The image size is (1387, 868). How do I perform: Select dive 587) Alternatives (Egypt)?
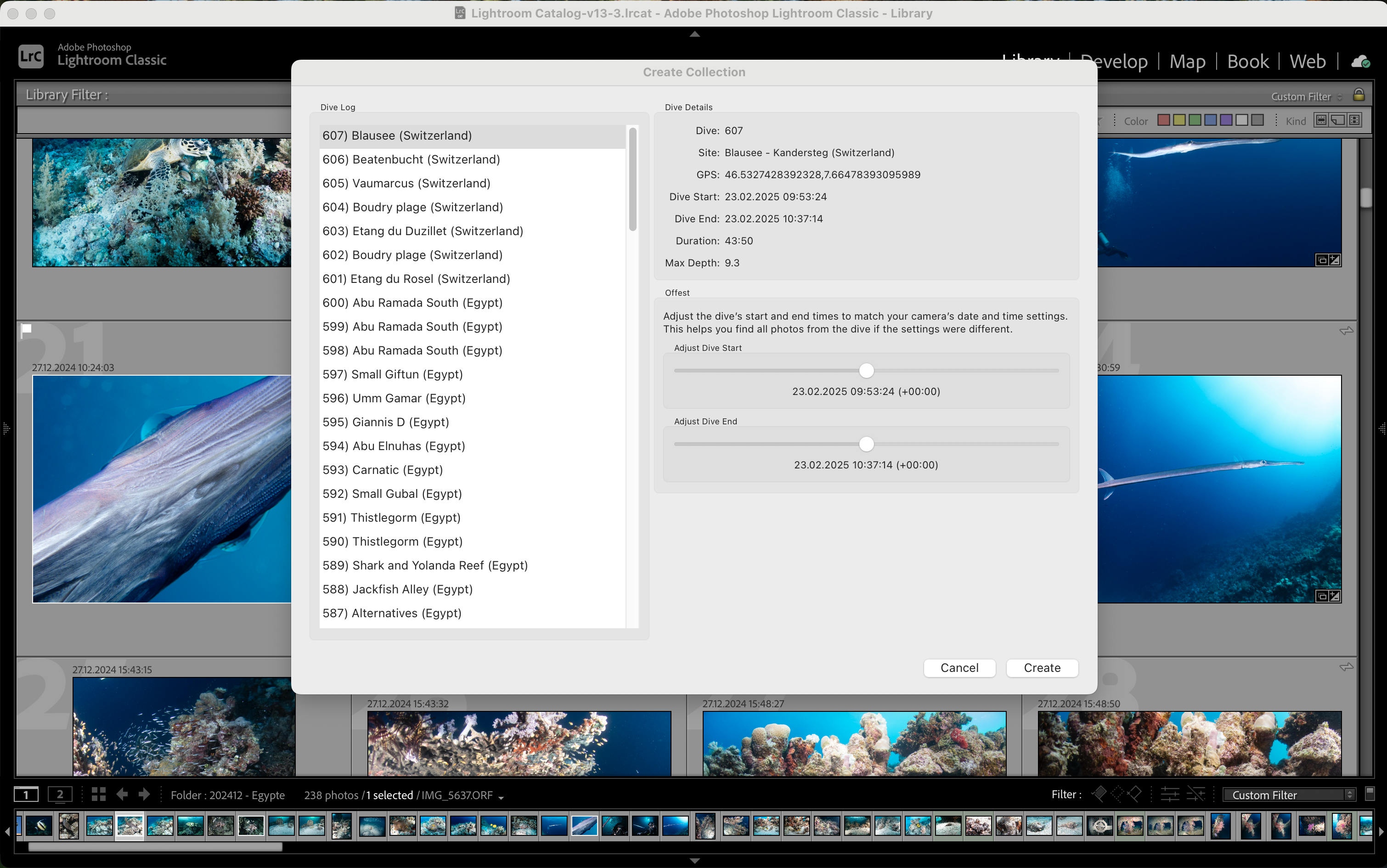click(x=472, y=614)
